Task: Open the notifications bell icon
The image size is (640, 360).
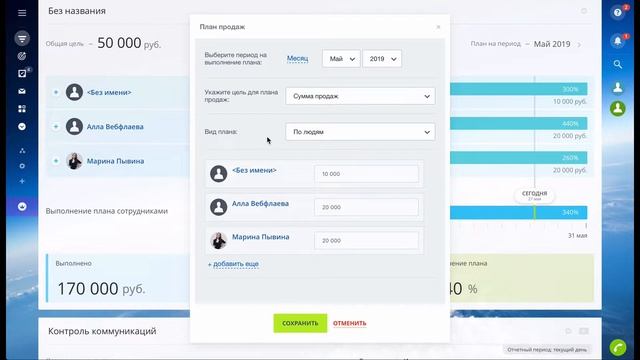Action: [618, 41]
